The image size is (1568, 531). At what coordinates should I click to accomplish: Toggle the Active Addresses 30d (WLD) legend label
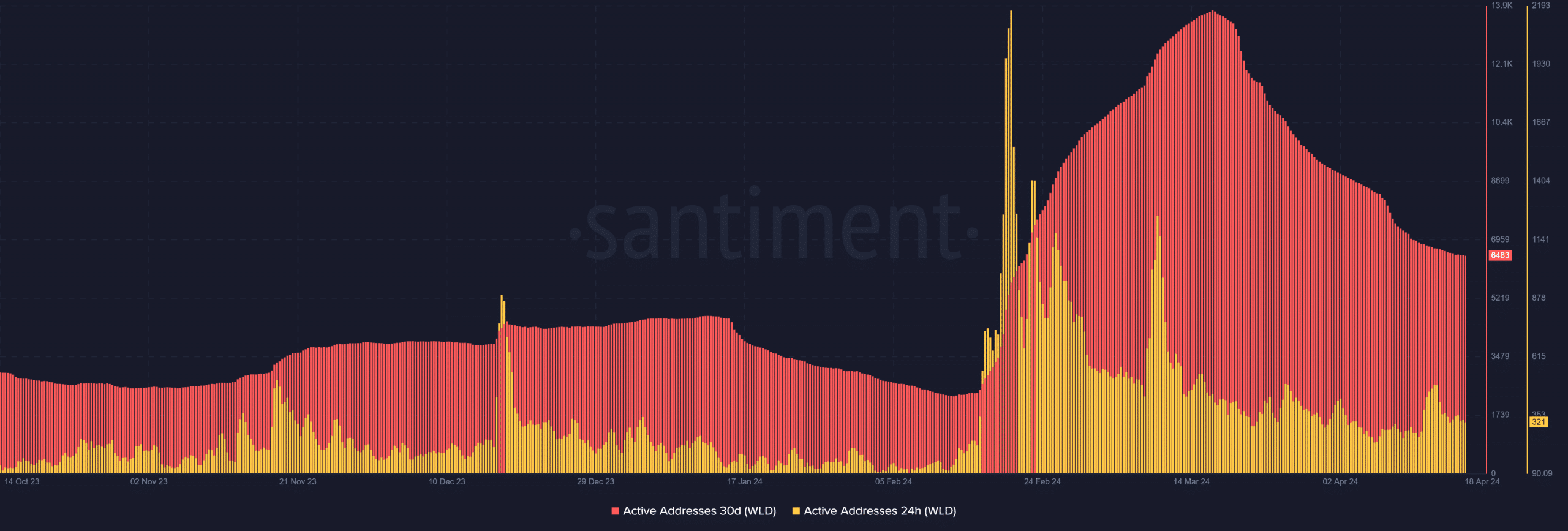coord(699,511)
